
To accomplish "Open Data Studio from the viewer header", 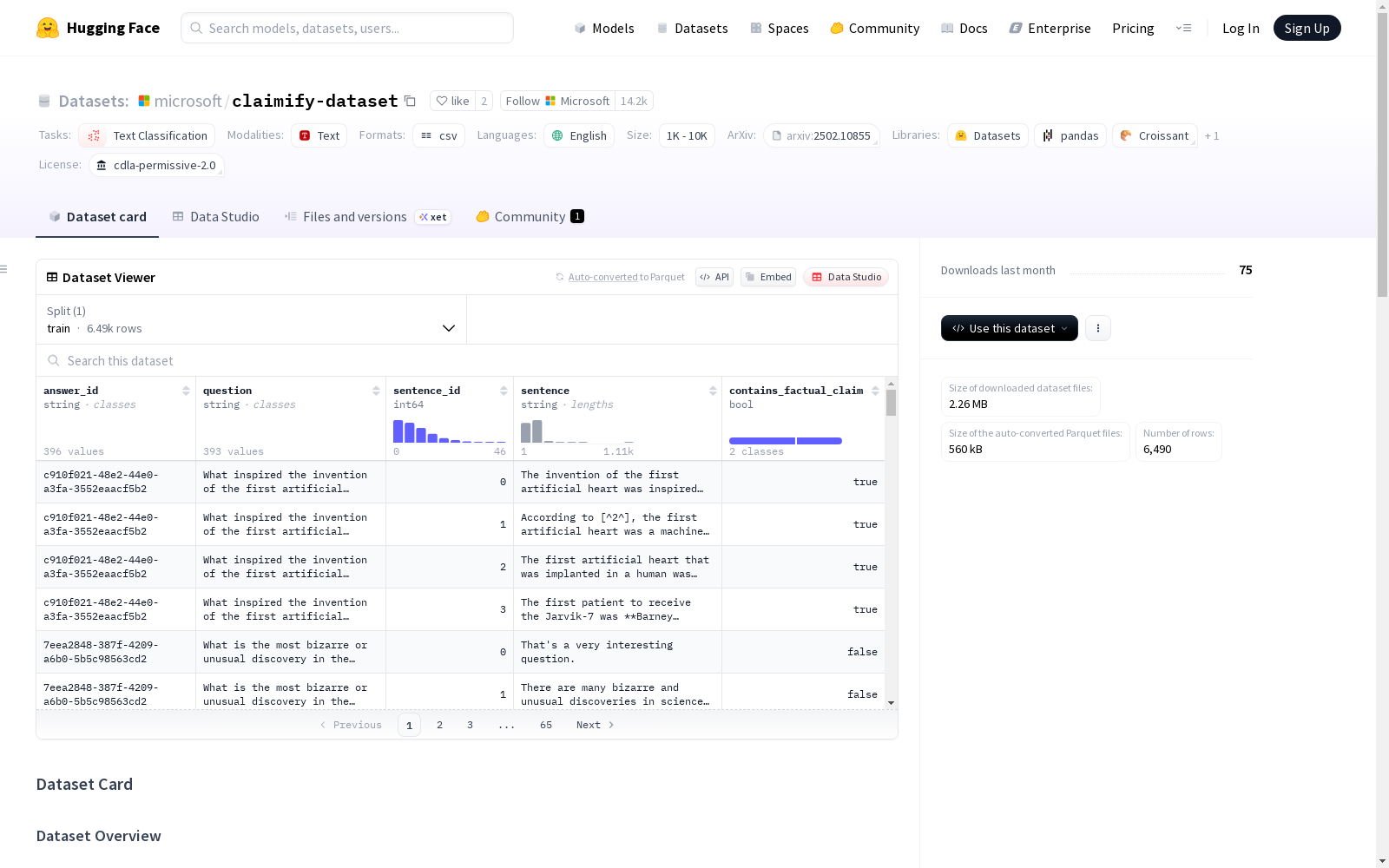I will [x=846, y=277].
